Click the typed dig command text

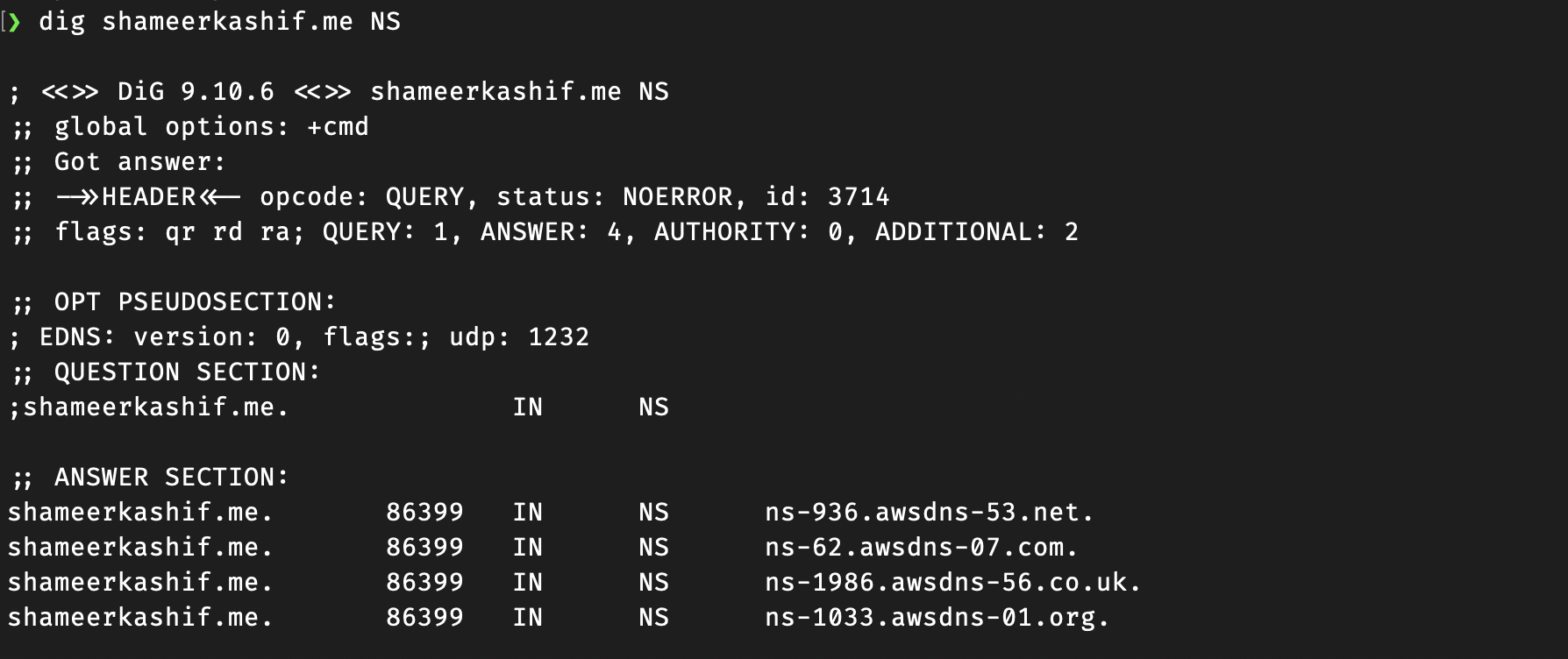click(x=219, y=22)
